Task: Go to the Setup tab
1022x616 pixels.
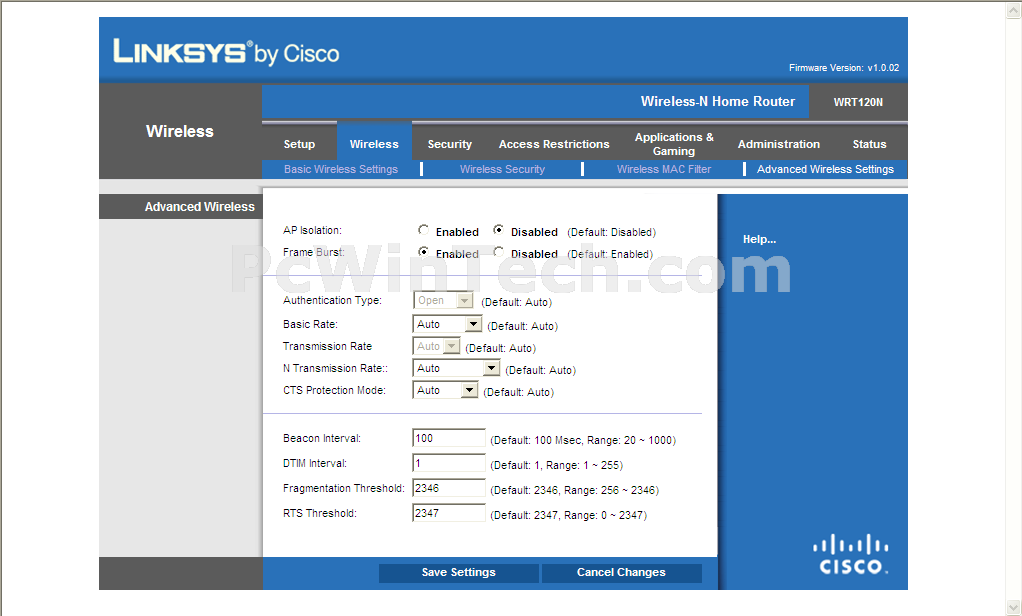Action: point(299,144)
